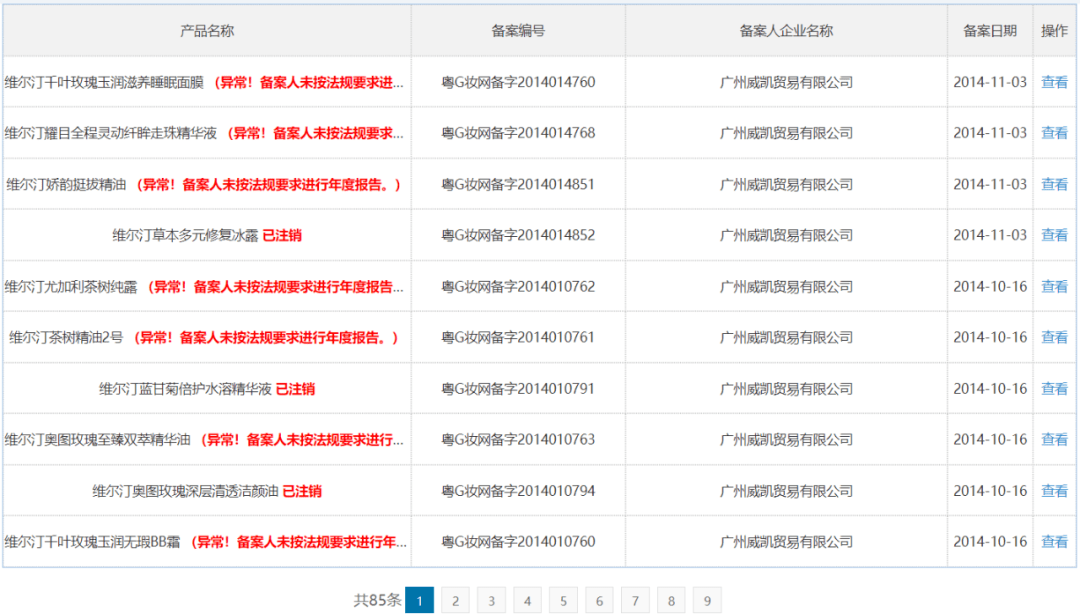
Task: Open 查看 link for 粤G妆网备字2014010794
Action: (1054, 491)
